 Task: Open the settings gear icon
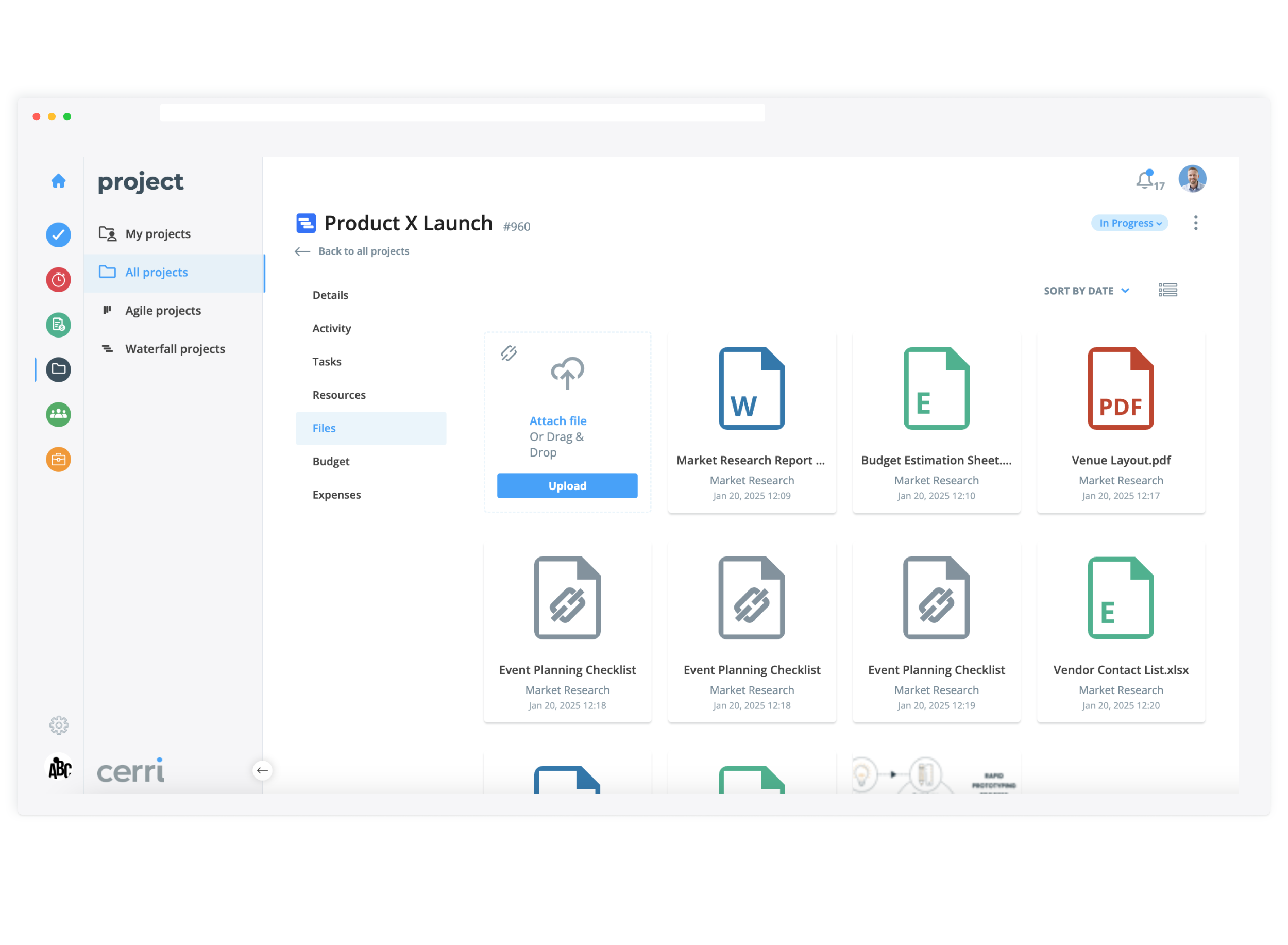[58, 725]
